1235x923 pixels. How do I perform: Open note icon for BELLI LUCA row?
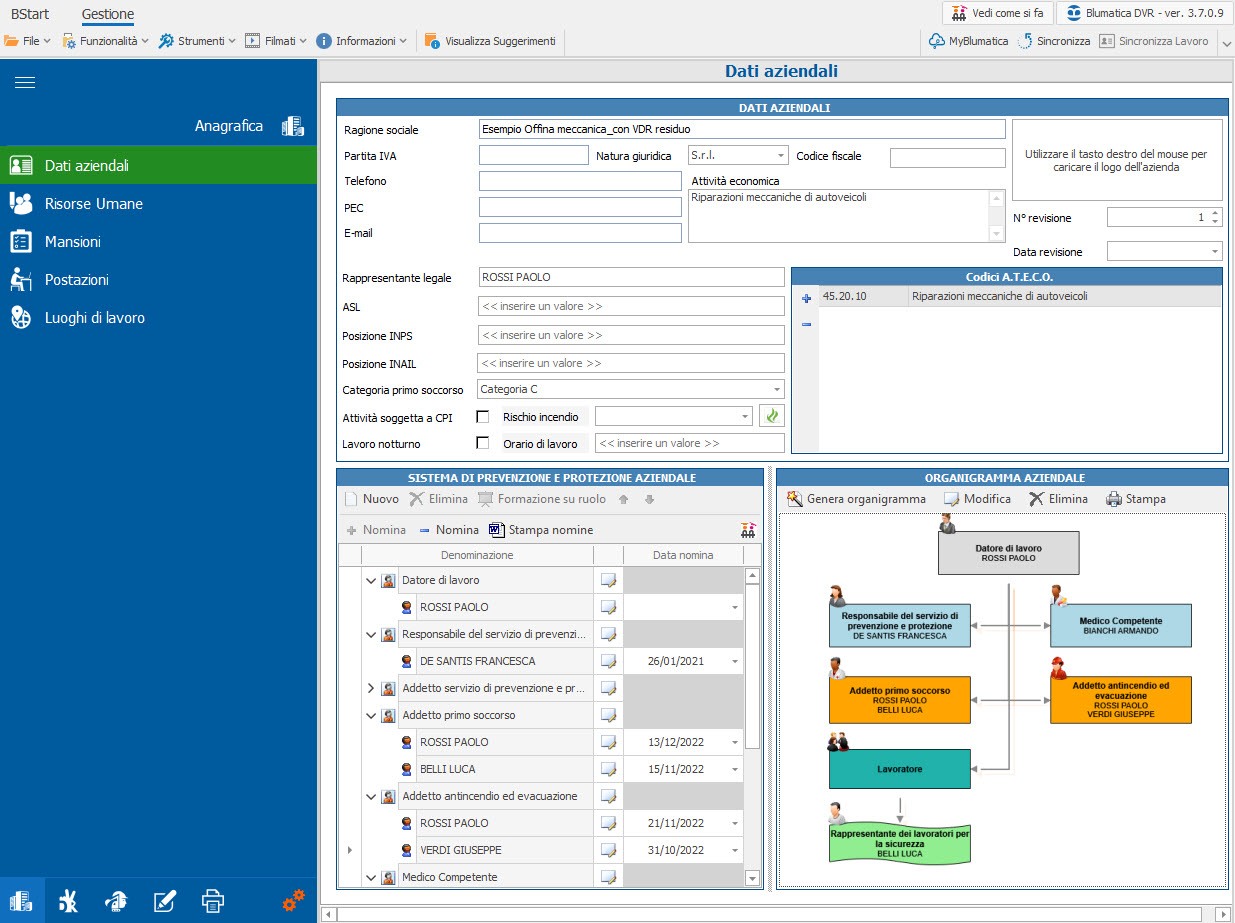point(608,769)
